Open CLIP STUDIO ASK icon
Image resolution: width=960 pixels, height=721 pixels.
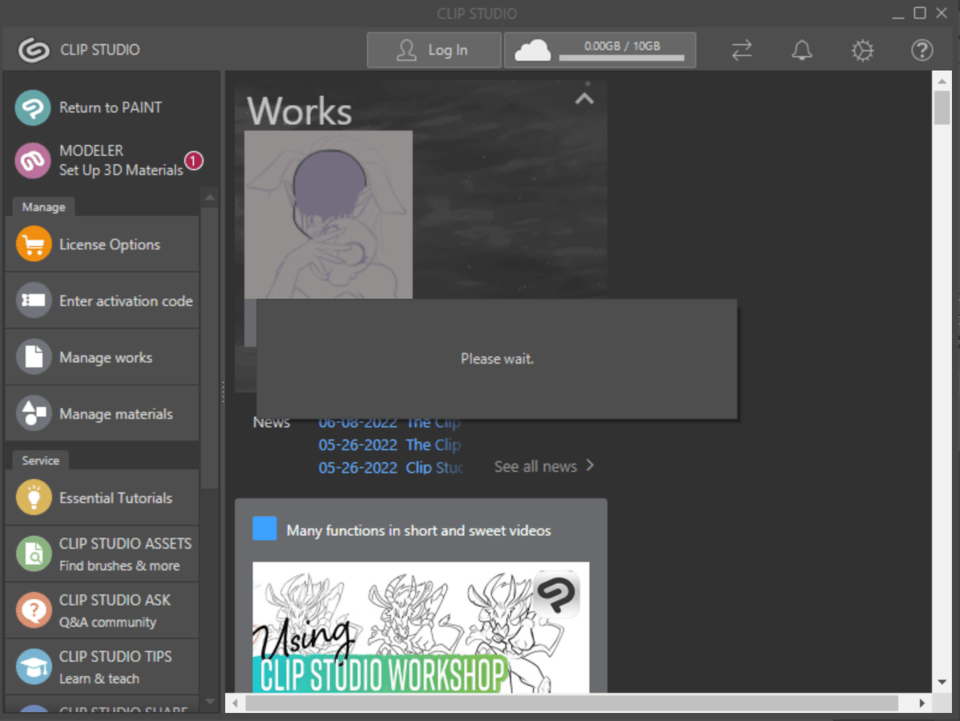pos(34,610)
